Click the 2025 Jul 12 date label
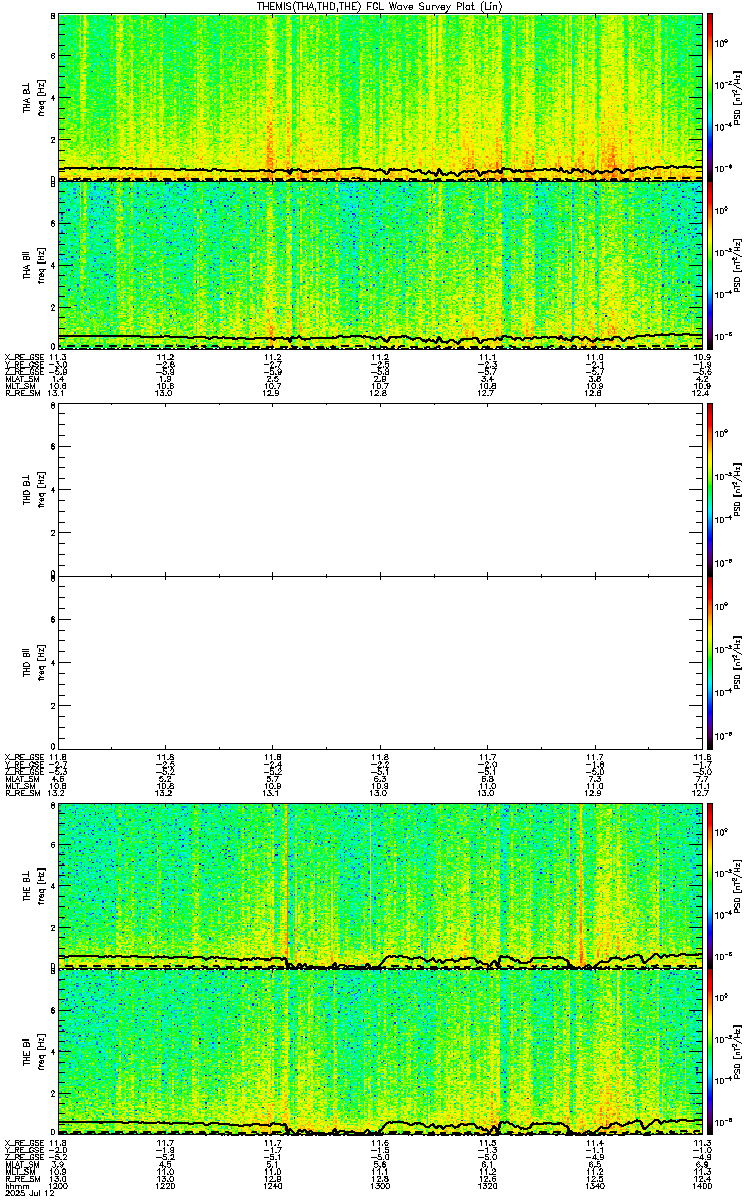Viewport: 750px width, 1200px height. pyautogui.click(x=22, y=1193)
